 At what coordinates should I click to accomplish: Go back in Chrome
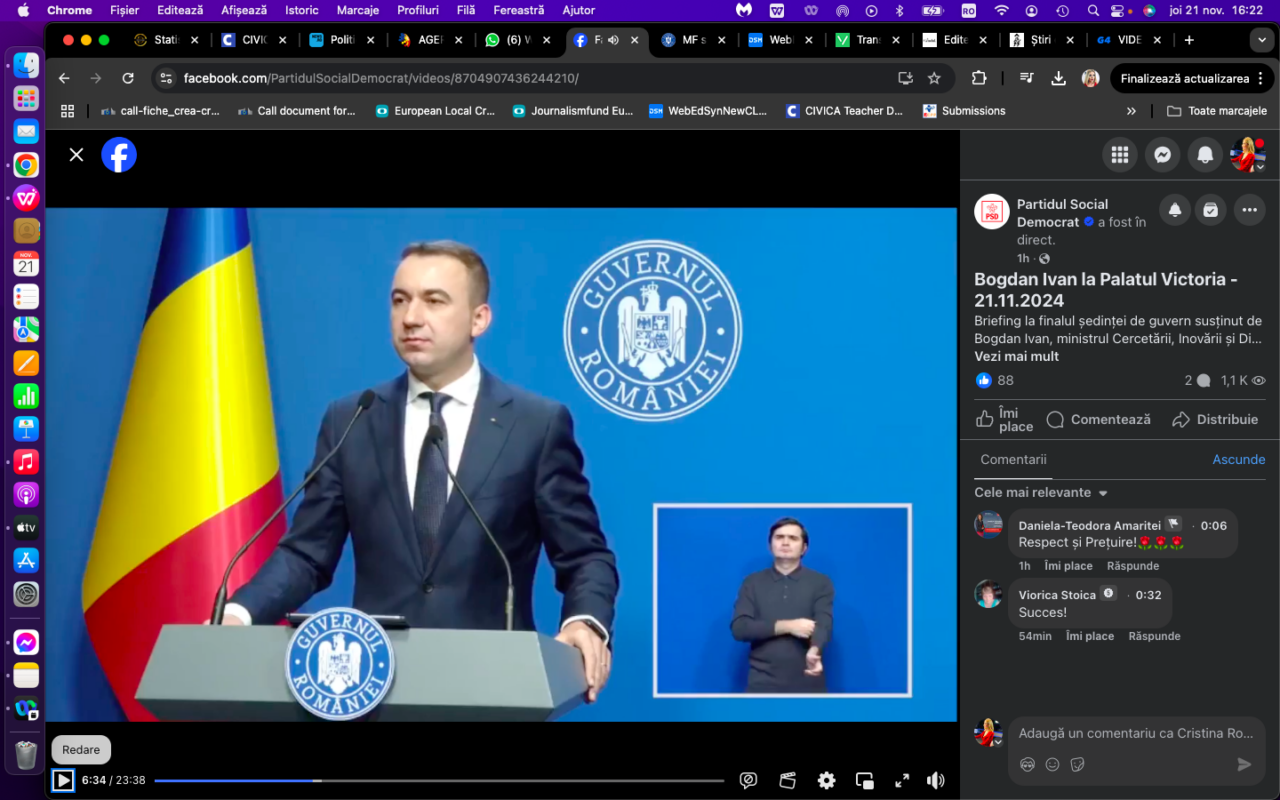64,78
